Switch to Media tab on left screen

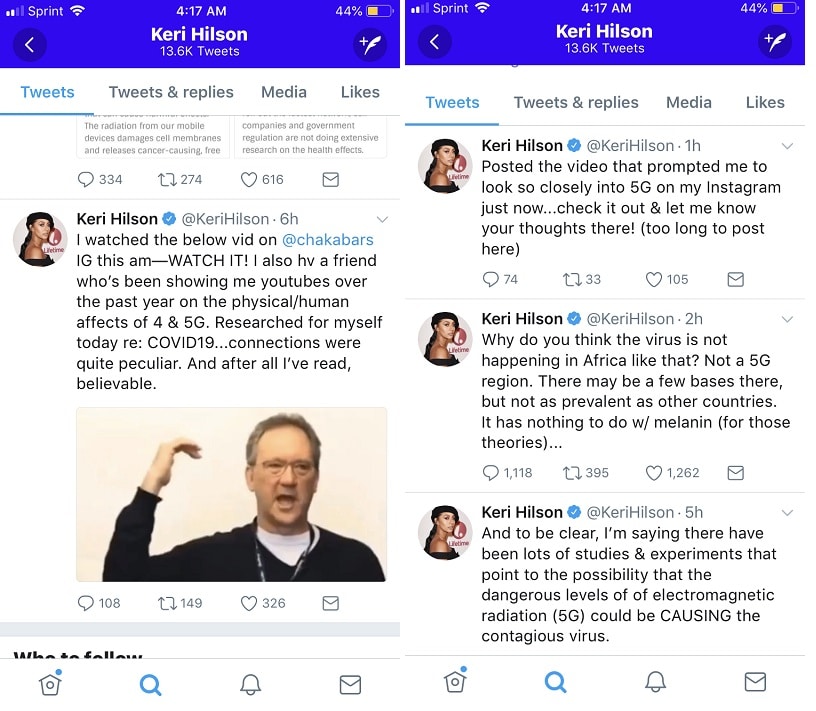pyautogui.click(x=284, y=92)
